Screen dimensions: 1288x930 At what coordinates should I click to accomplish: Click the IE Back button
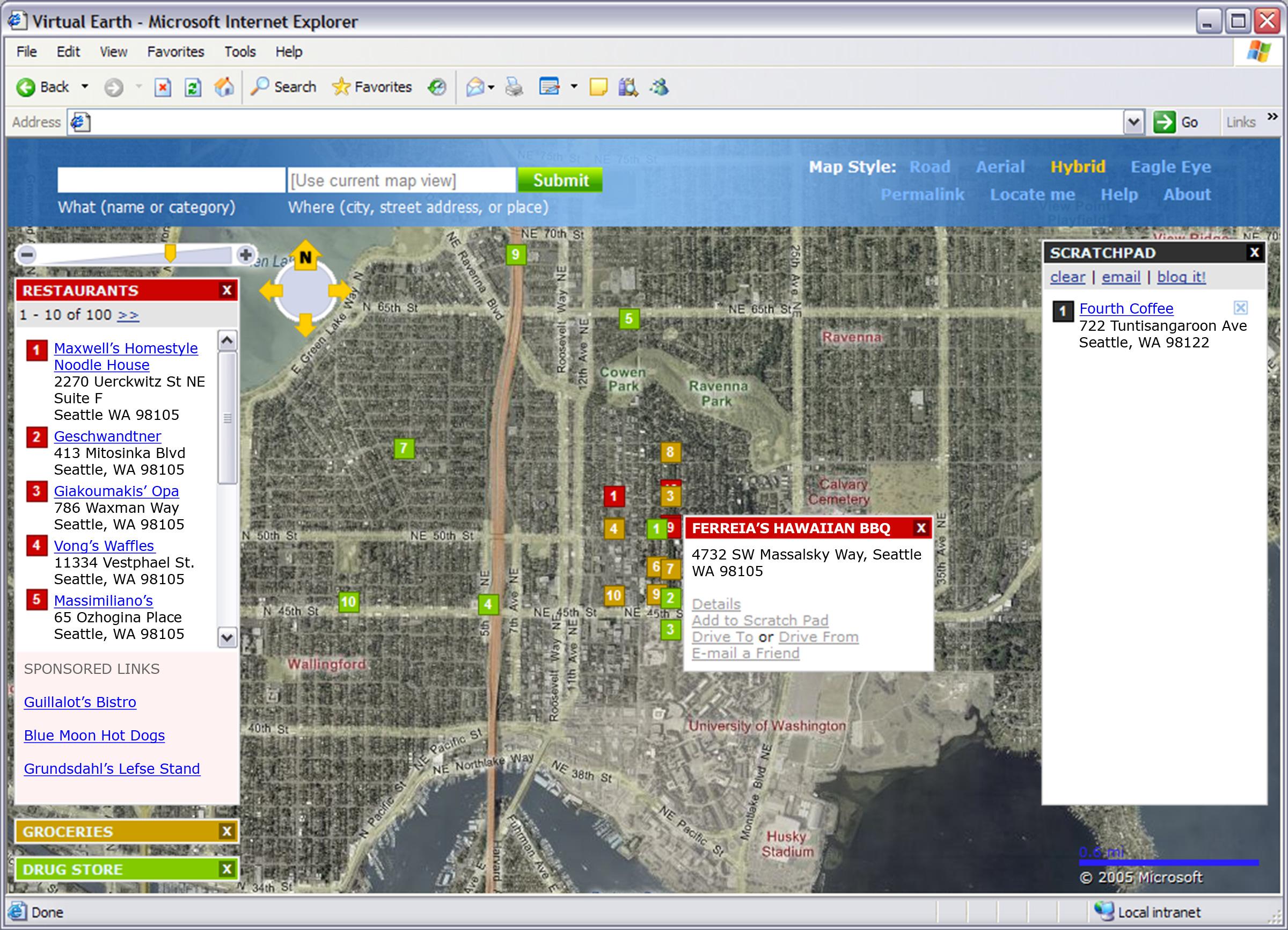(x=42, y=87)
